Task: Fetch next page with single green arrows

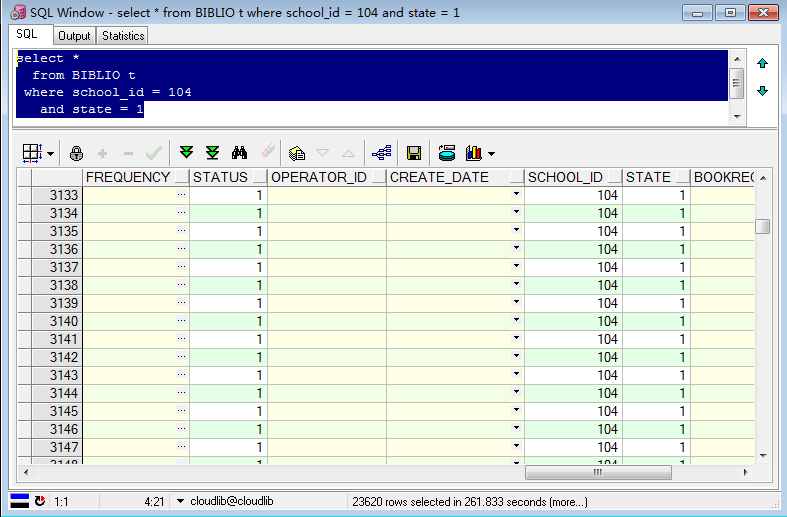Action: coord(186,153)
